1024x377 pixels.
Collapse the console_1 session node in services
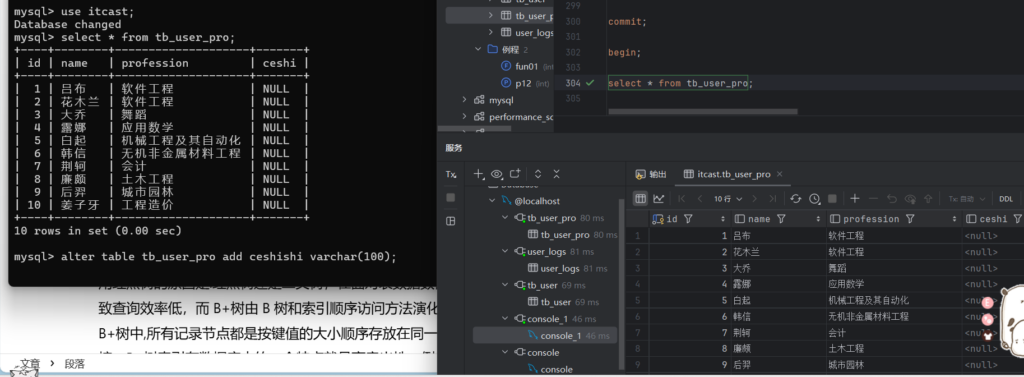click(505, 318)
